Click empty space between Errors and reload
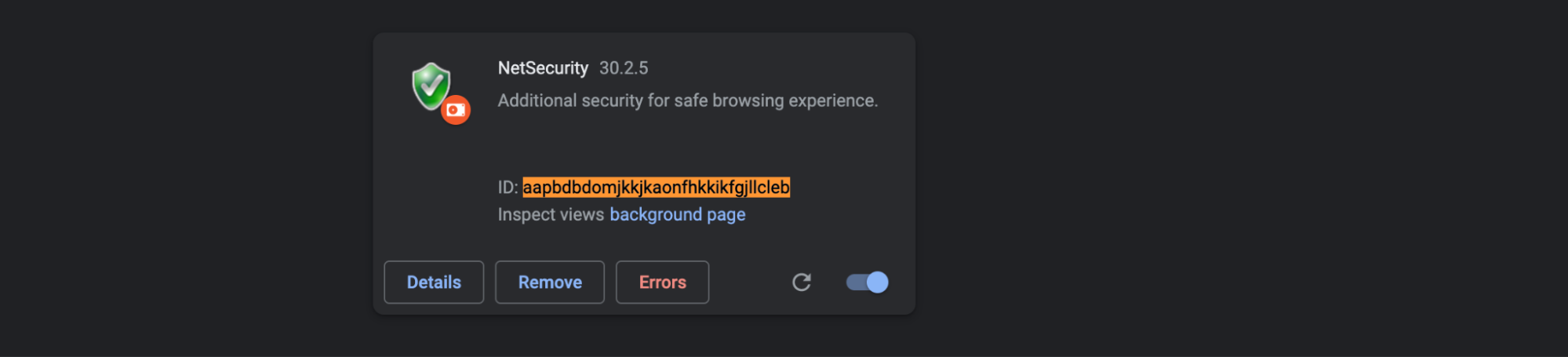The width and height of the screenshot is (1568, 357). point(749,282)
